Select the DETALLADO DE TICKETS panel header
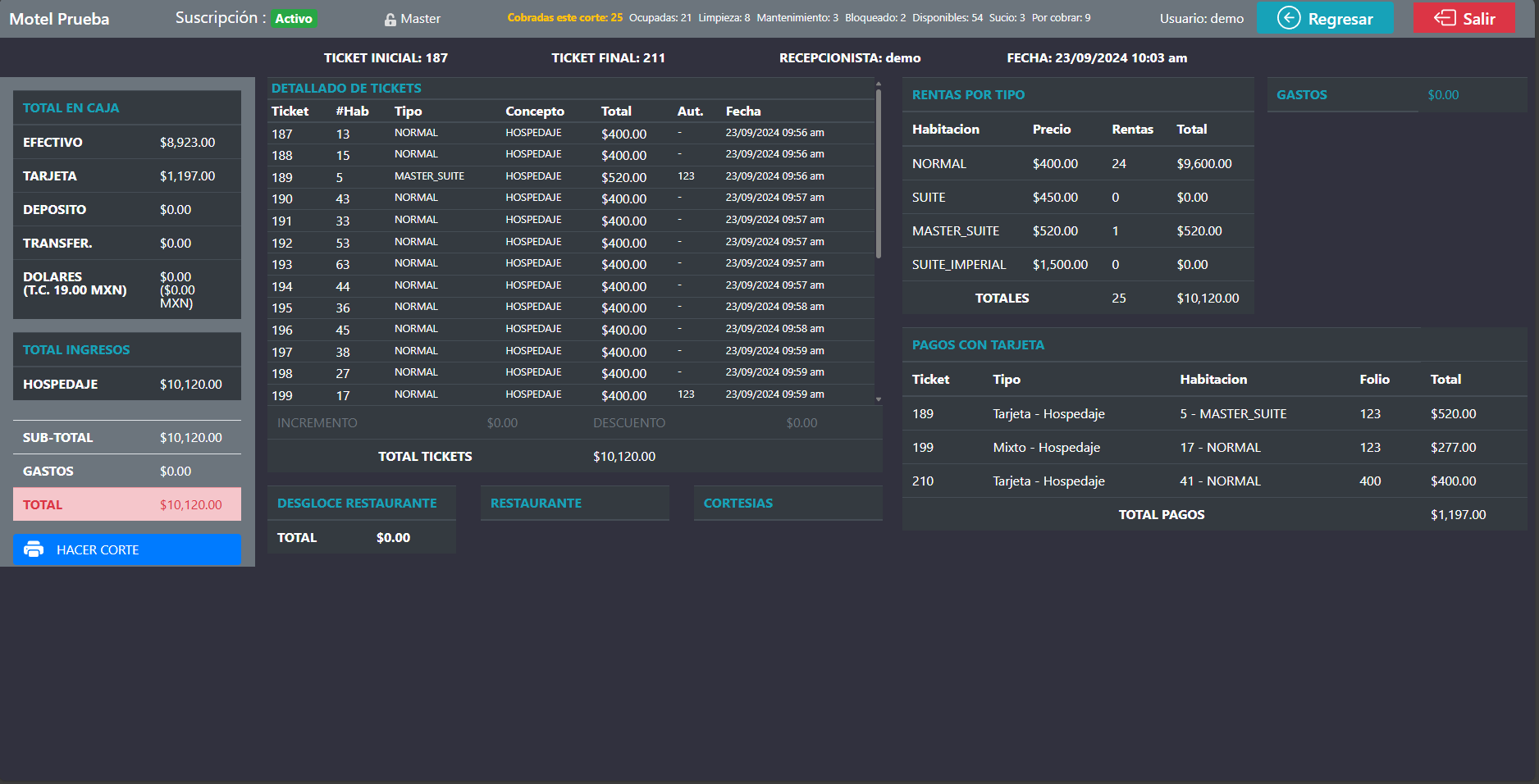 click(x=345, y=88)
